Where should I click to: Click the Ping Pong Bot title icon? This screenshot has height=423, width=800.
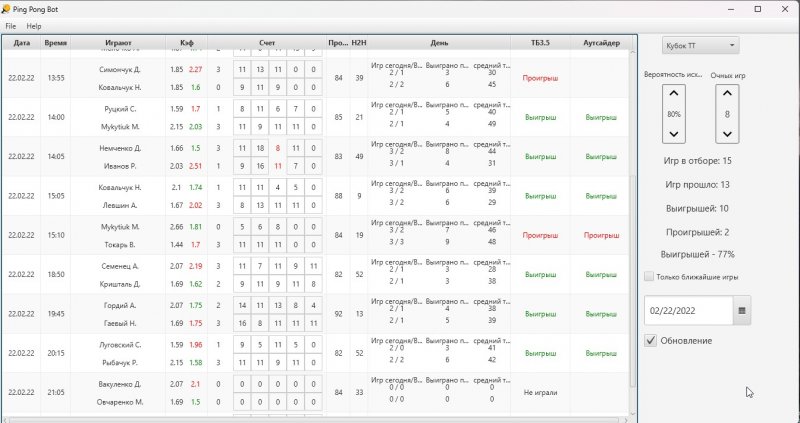7,9
